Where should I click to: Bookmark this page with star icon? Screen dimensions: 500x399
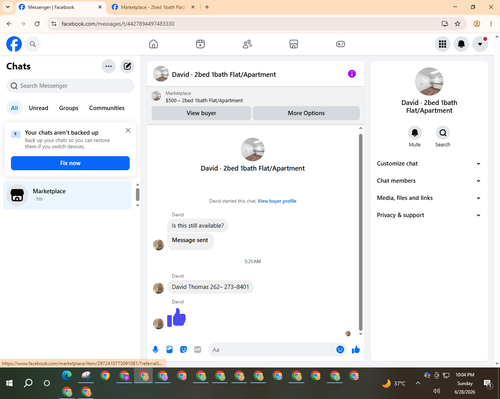(x=457, y=24)
